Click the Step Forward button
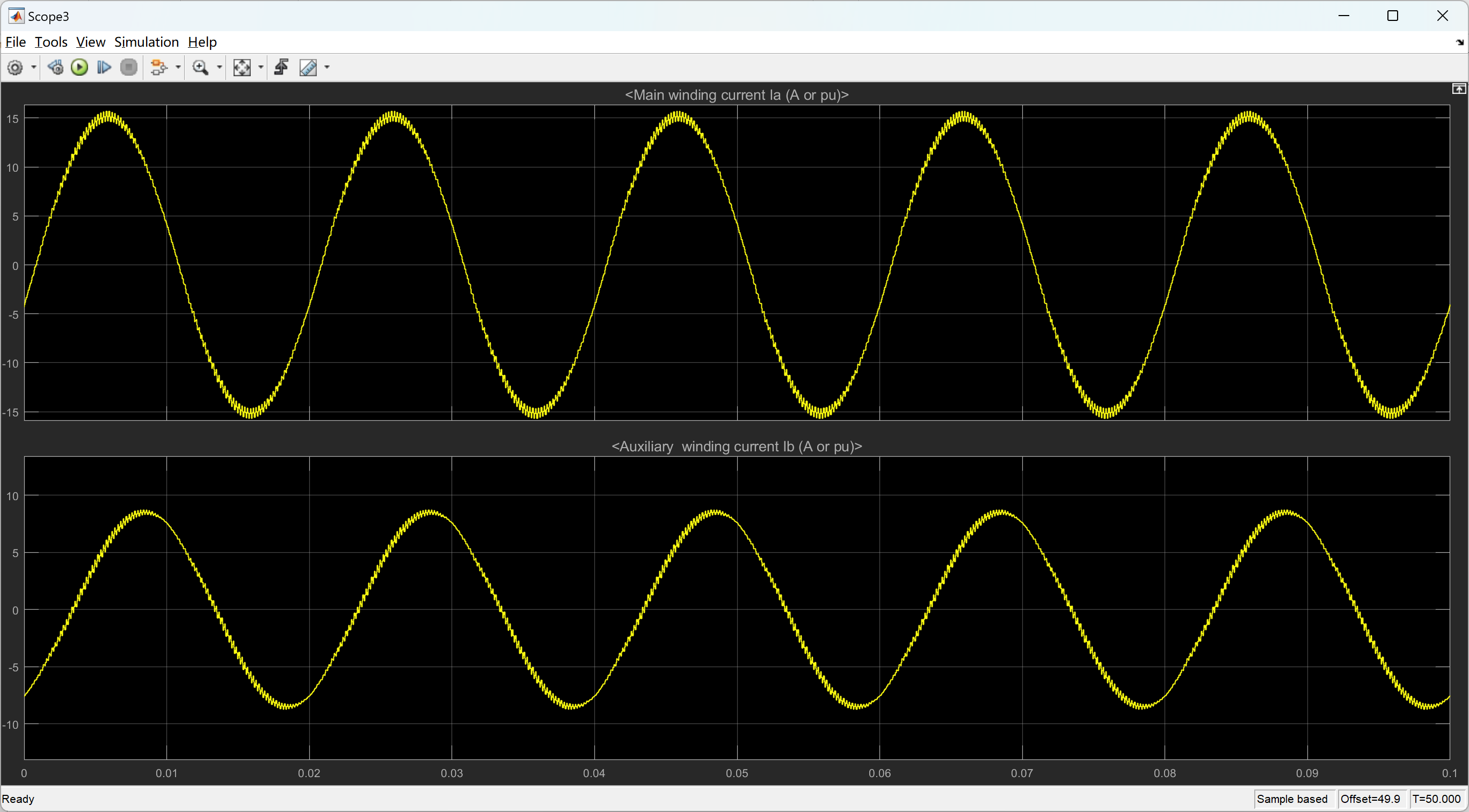This screenshot has height=812, width=1469. tap(104, 68)
